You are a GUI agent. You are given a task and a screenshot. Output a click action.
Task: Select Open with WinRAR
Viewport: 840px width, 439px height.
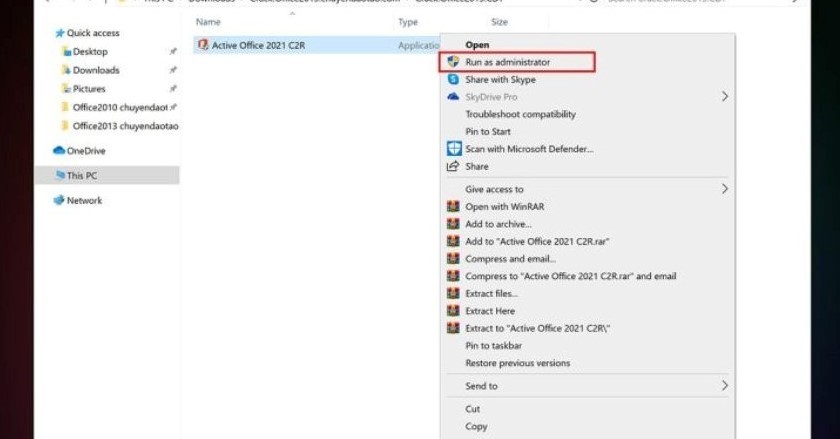coord(505,206)
